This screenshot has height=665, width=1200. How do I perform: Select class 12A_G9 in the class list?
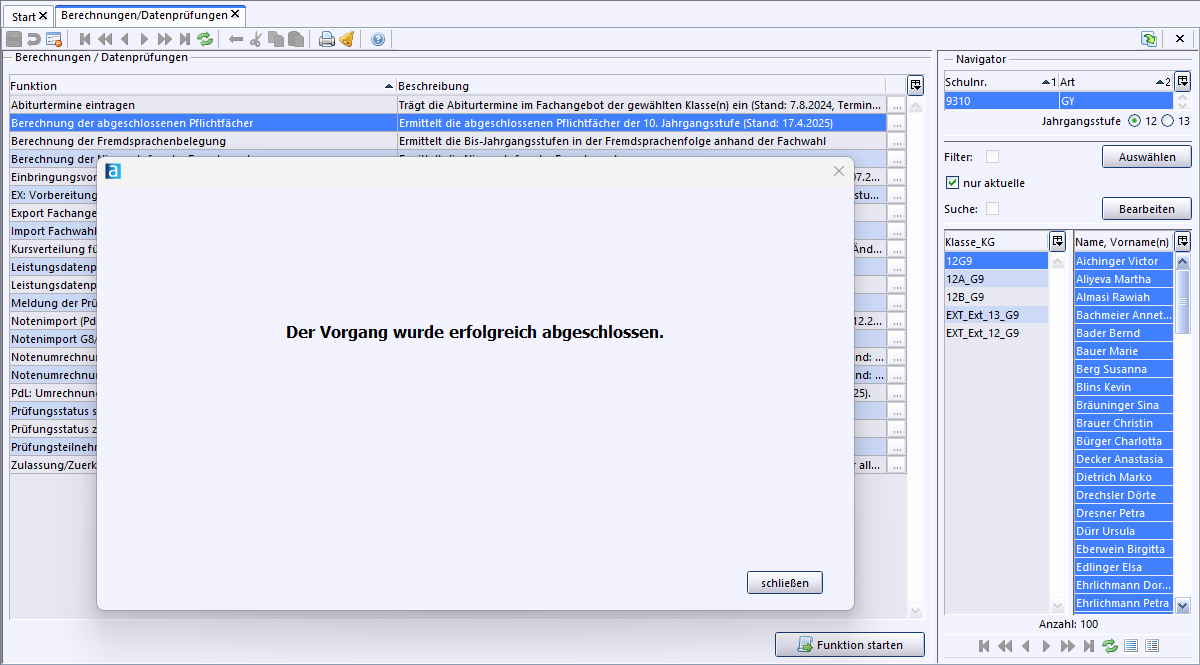pos(965,279)
